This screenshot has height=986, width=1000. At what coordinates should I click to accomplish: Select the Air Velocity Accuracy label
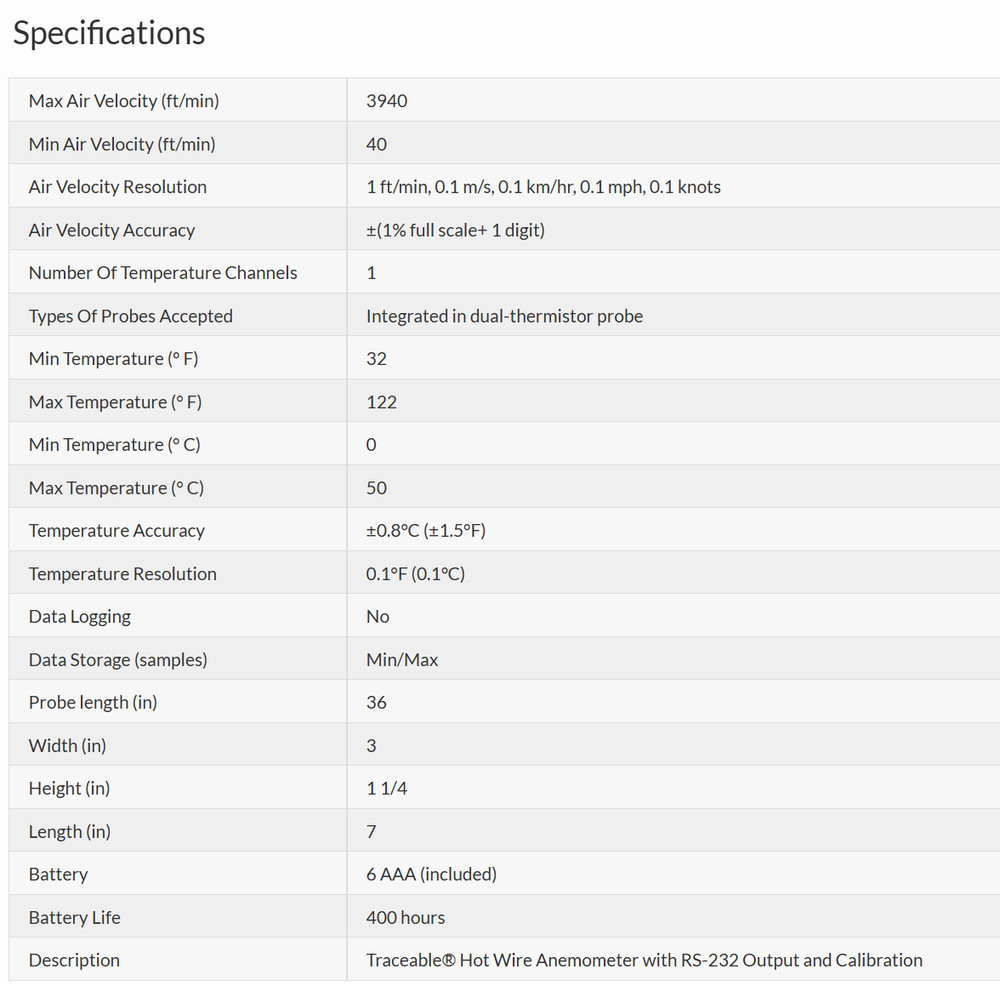(112, 230)
